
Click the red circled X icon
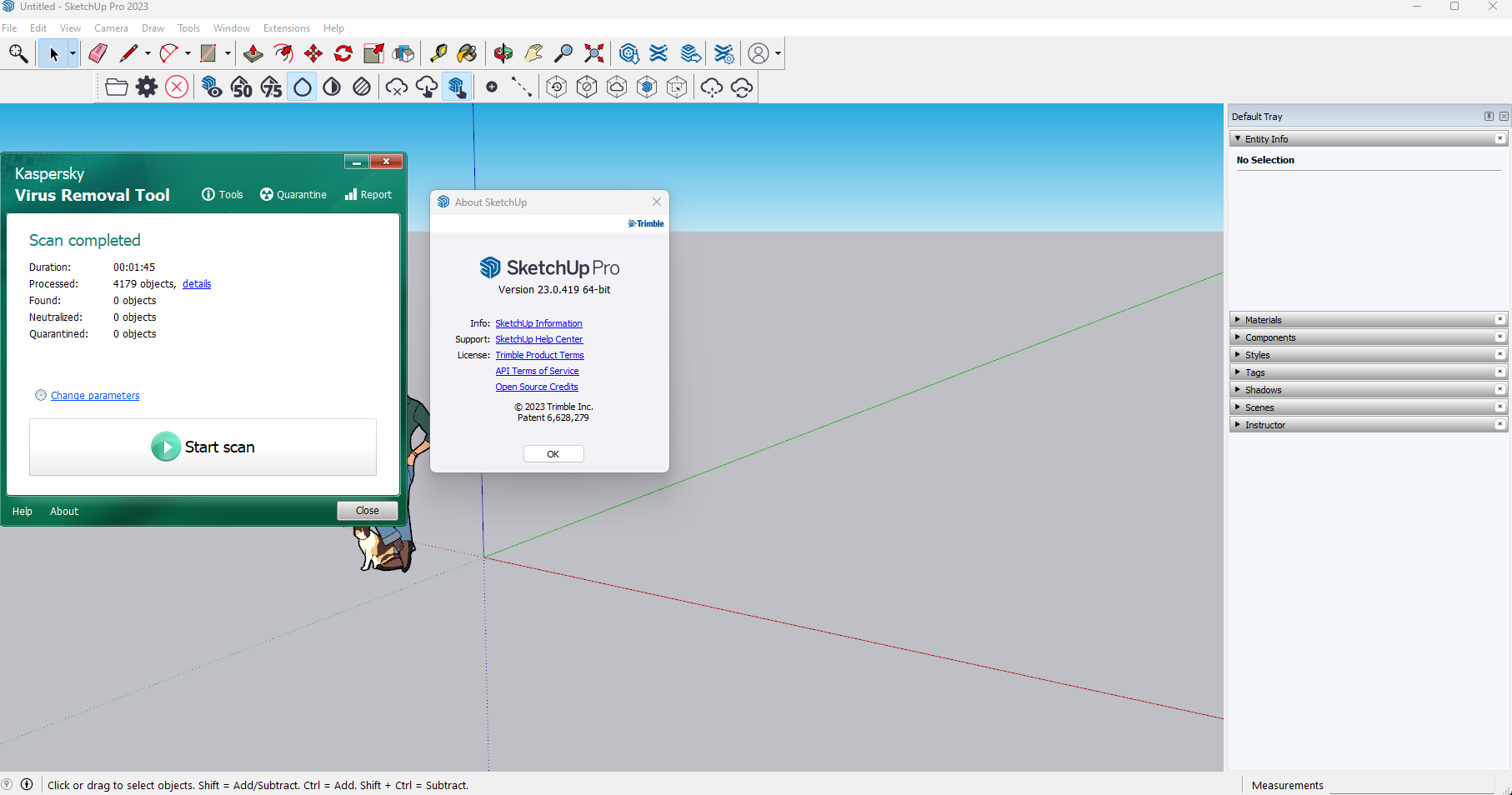177,87
